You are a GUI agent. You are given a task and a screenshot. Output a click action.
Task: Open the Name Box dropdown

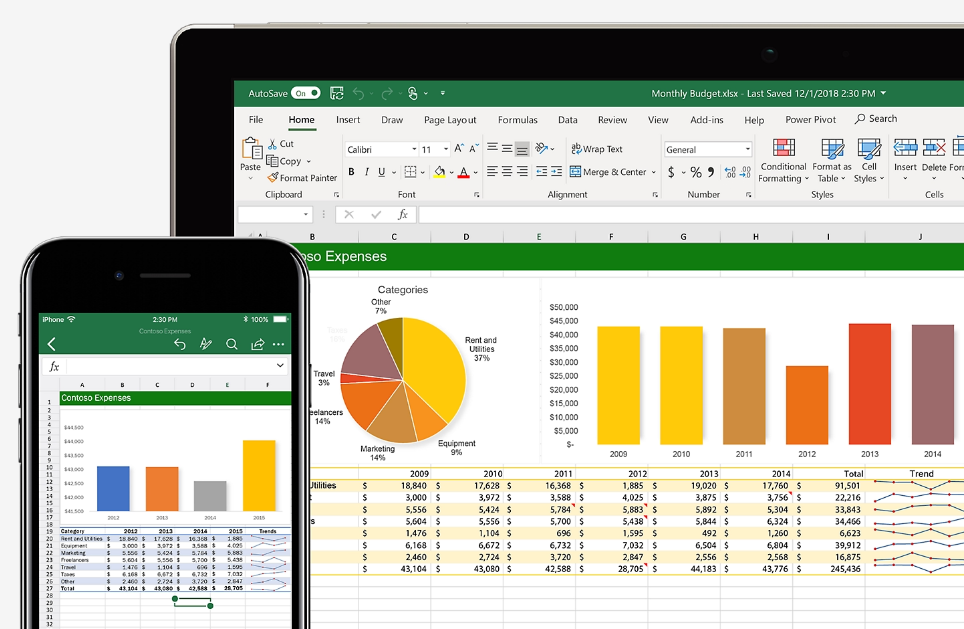point(306,215)
